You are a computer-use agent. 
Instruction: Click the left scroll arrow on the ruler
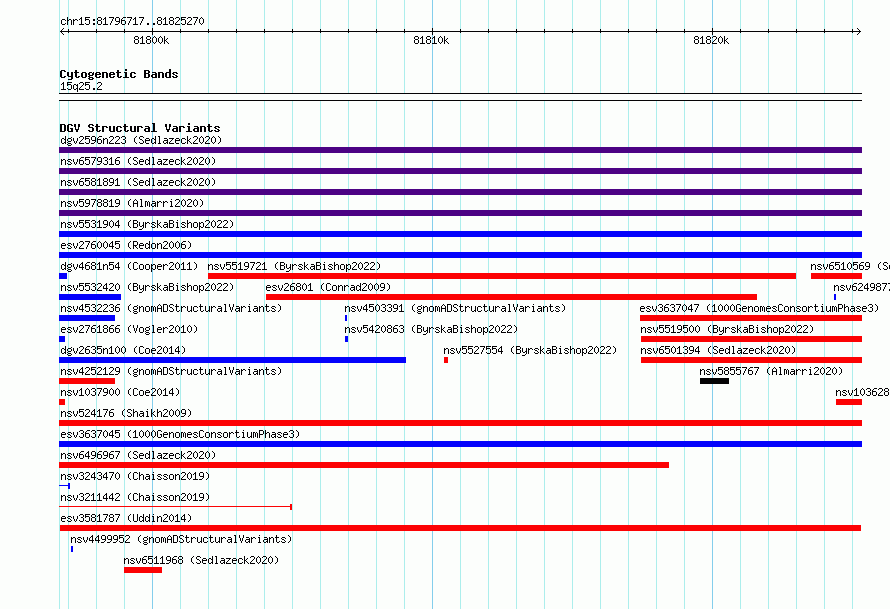(62, 32)
